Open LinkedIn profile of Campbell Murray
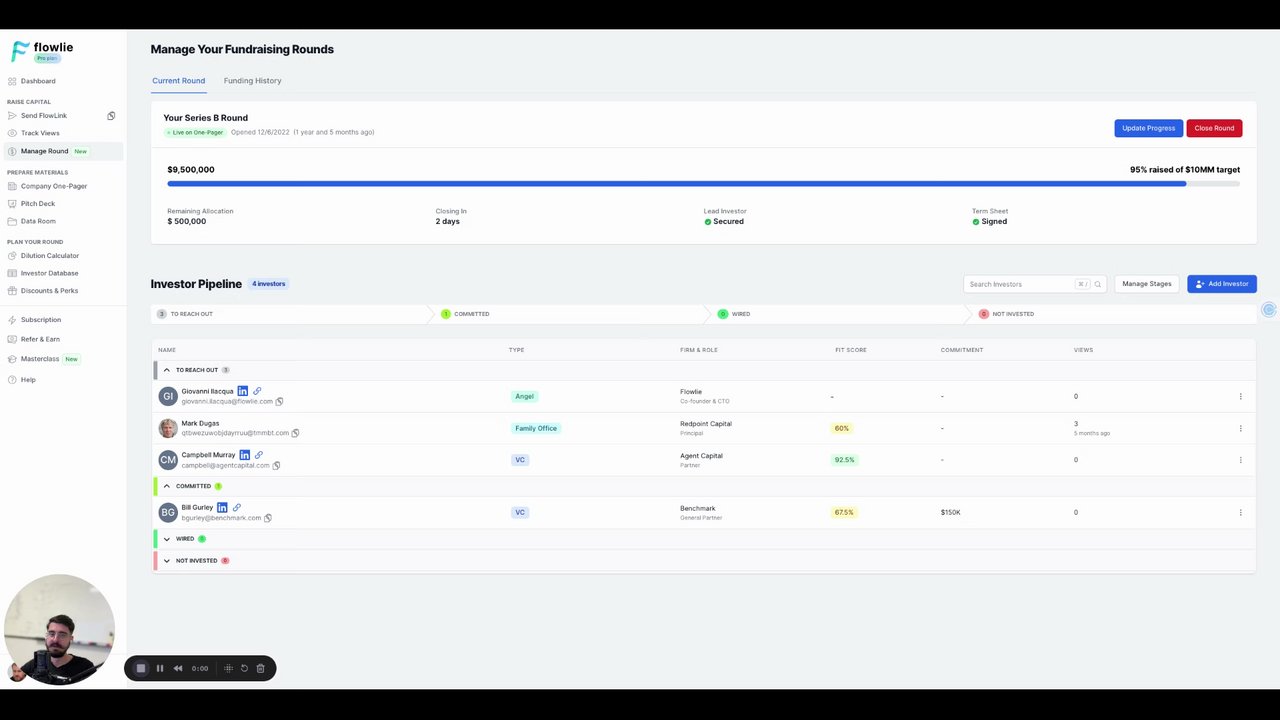Image resolution: width=1280 pixels, height=720 pixels. point(244,455)
